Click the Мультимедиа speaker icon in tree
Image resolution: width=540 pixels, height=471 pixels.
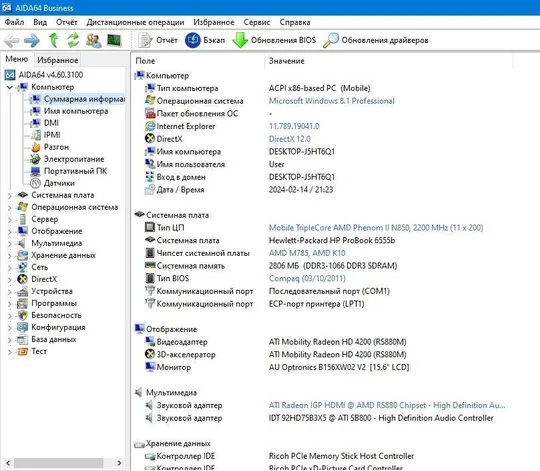point(22,243)
